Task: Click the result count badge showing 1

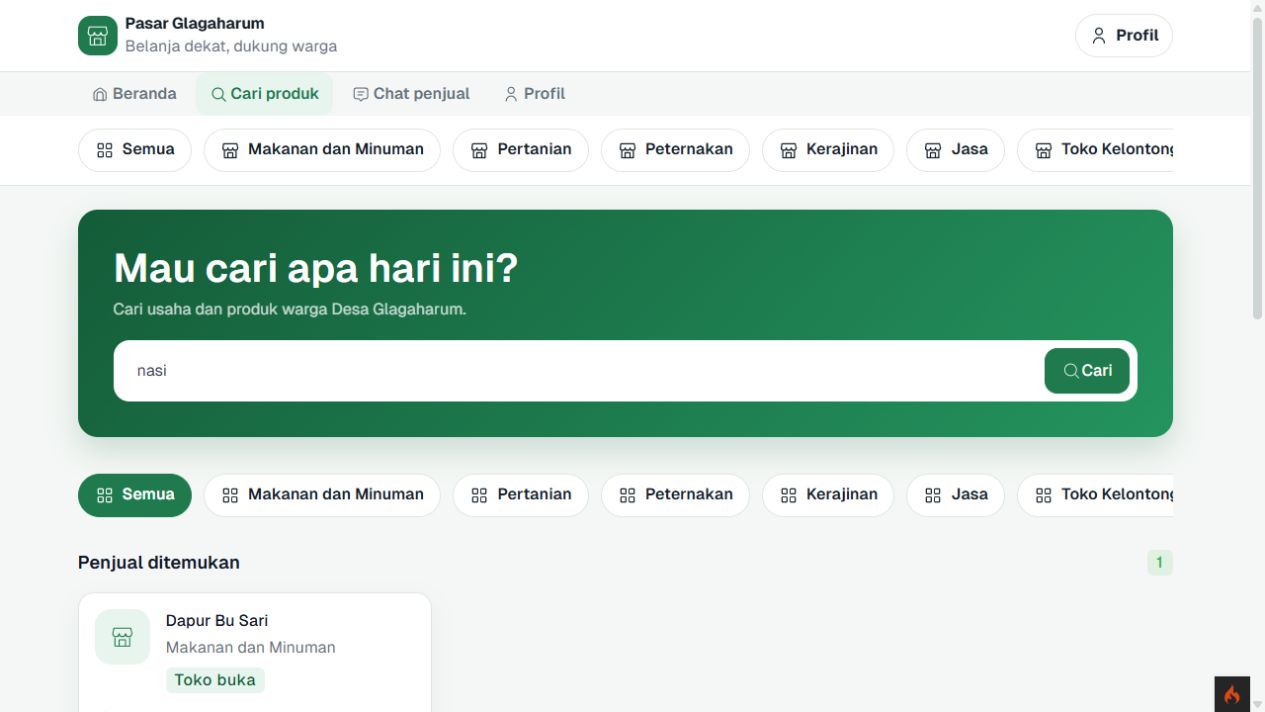Action: point(1160,563)
